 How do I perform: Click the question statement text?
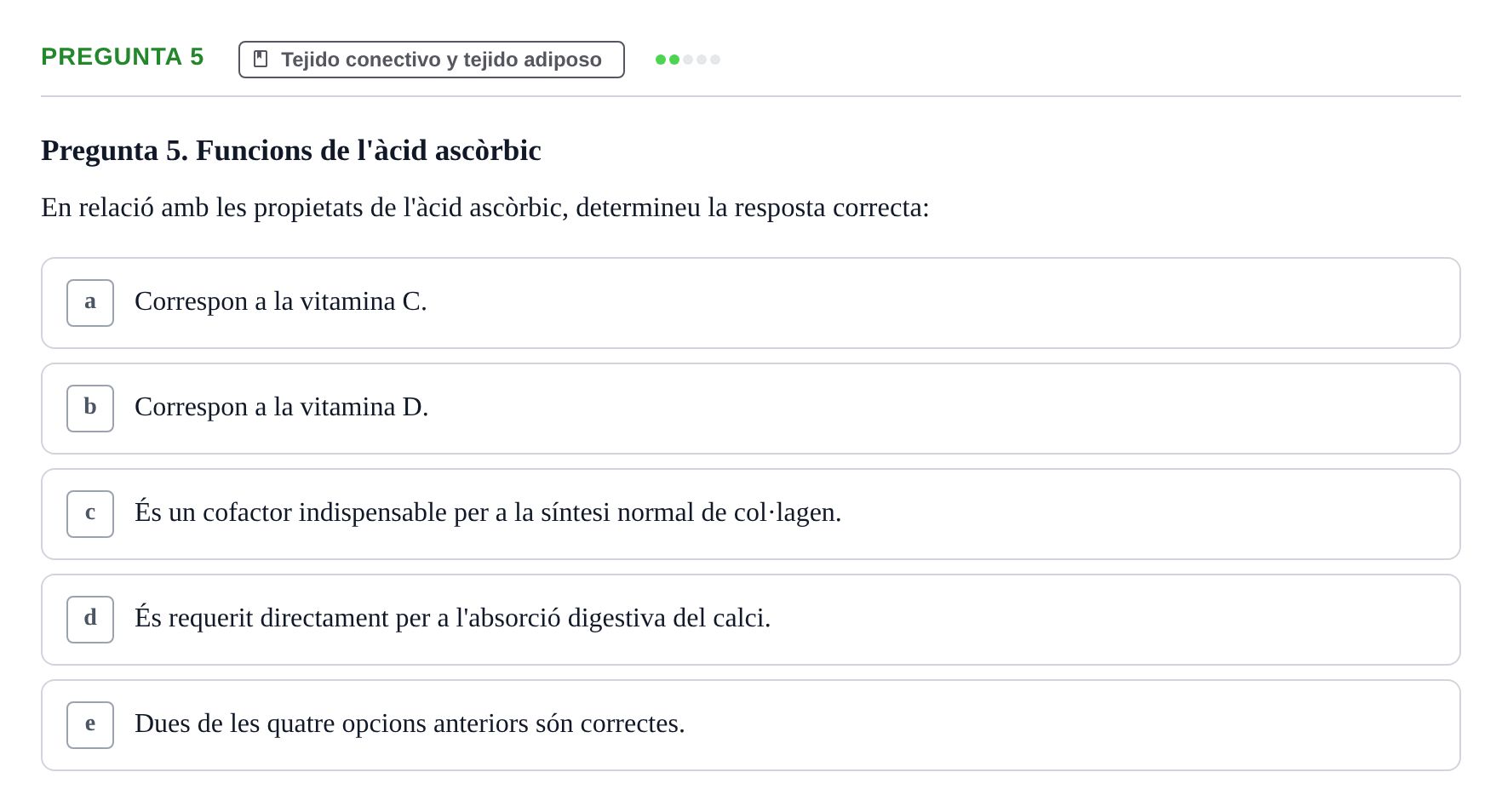click(x=485, y=208)
